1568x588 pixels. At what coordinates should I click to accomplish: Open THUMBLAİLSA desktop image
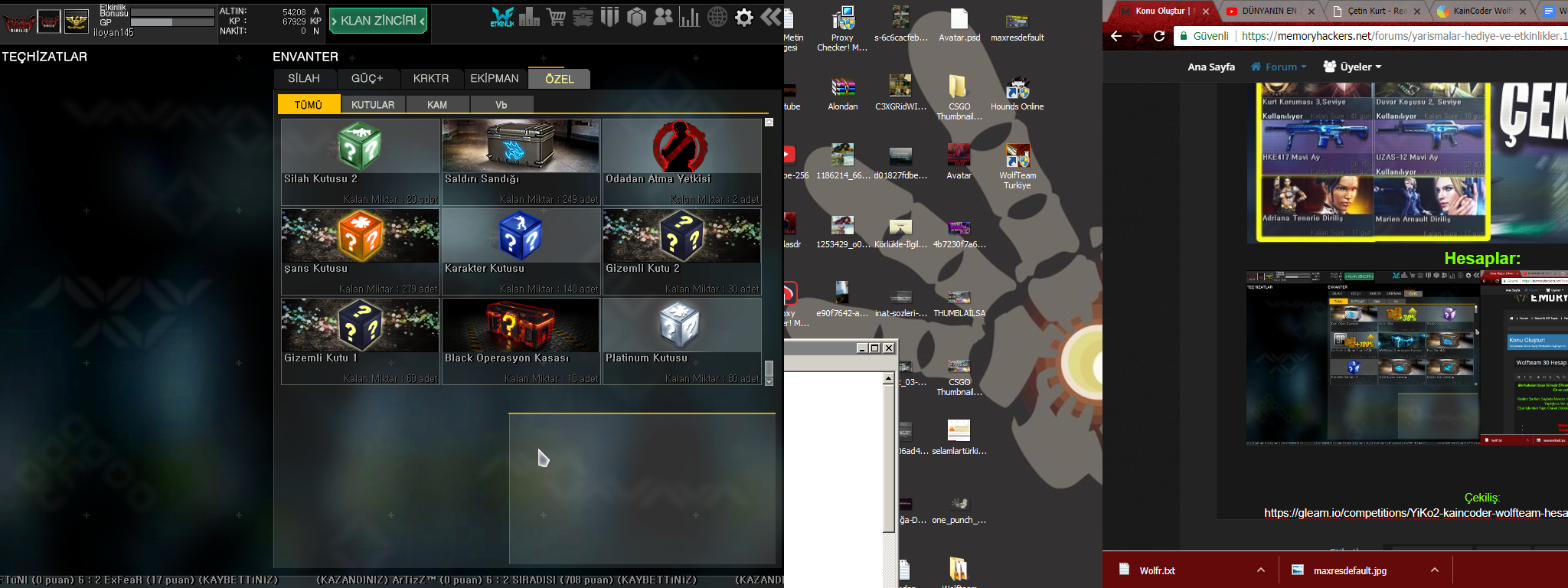pyautogui.click(x=959, y=303)
